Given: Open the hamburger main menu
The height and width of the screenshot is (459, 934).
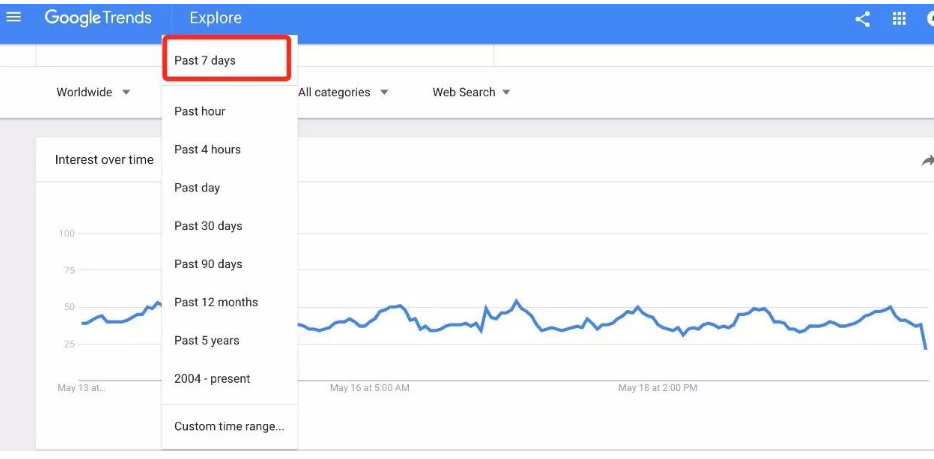Looking at the screenshot, I should coord(14,17).
